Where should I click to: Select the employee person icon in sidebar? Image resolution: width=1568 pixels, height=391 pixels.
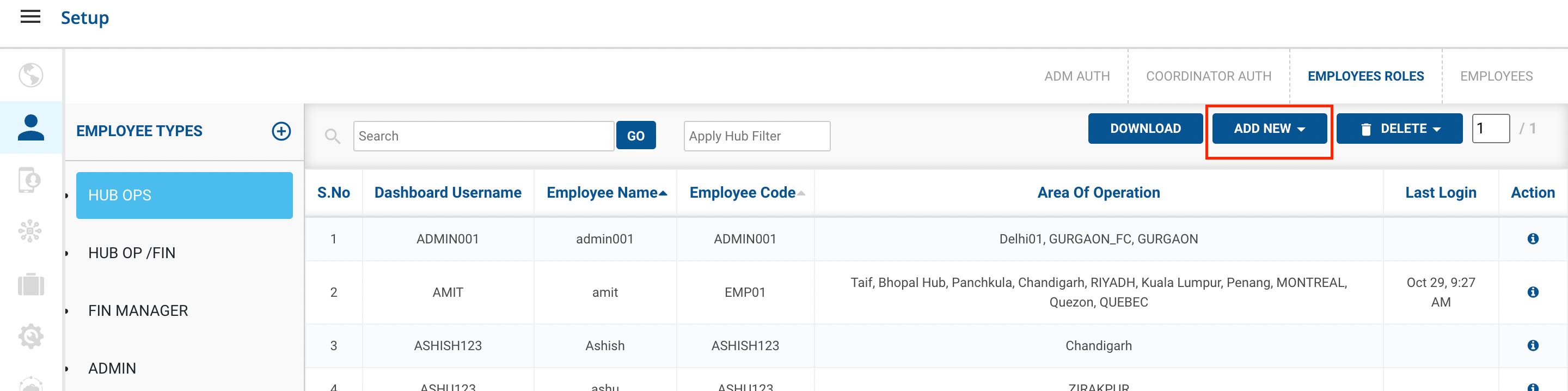pyautogui.click(x=30, y=128)
